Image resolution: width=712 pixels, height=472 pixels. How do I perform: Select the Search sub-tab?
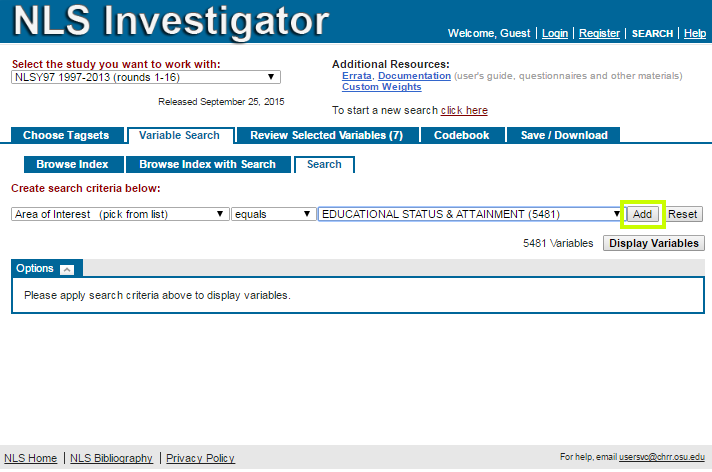point(324,164)
